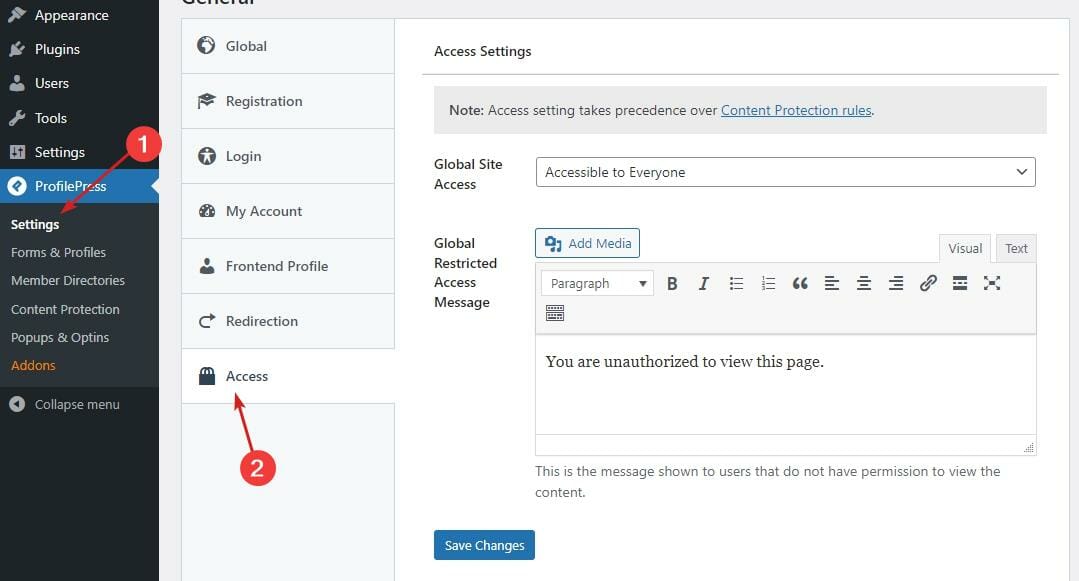Viewport: 1079px width, 581px height.
Task: Align text center in editor
Action: (864, 284)
